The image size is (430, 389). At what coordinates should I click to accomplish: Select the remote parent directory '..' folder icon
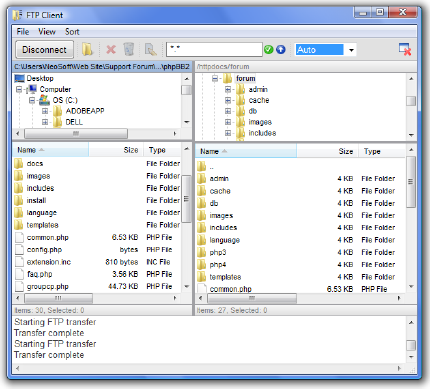pyautogui.click(x=202, y=166)
